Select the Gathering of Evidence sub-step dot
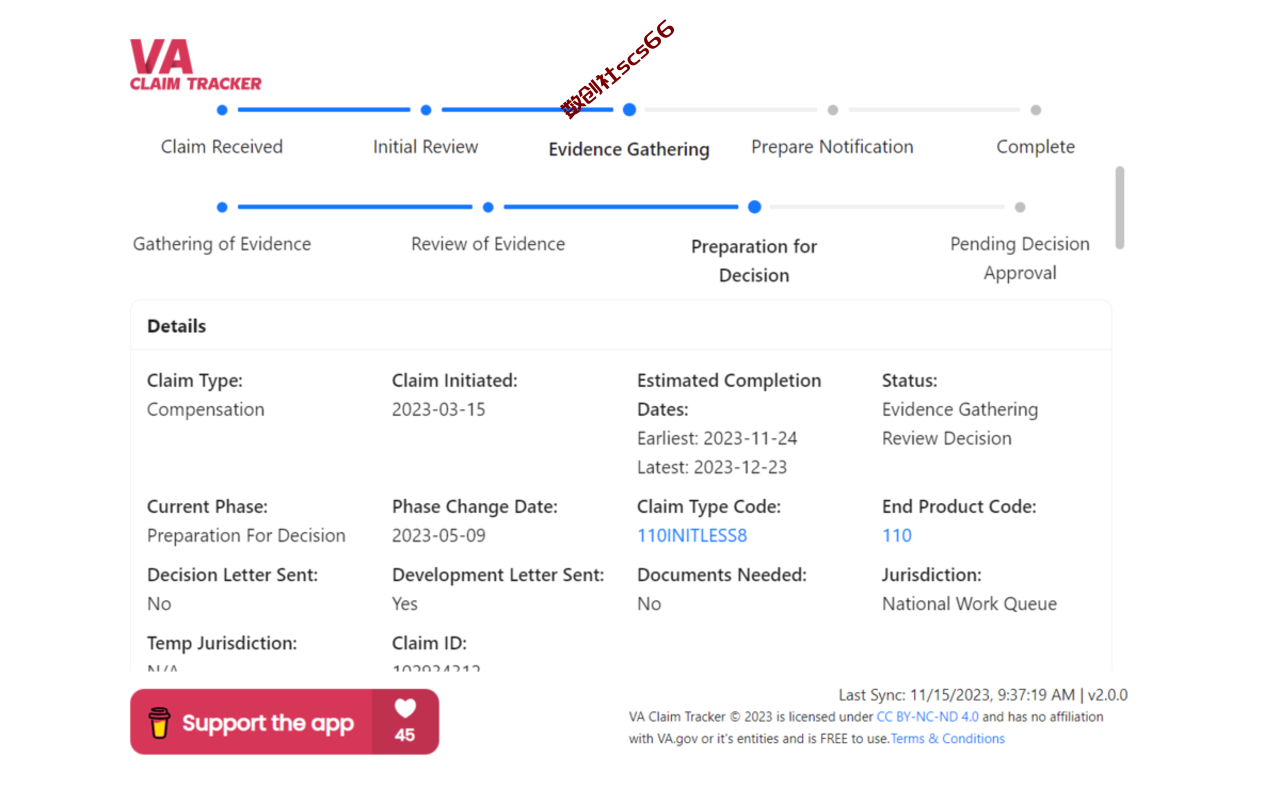The width and height of the screenshot is (1280, 800). pyautogui.click(x=222, y=207)
